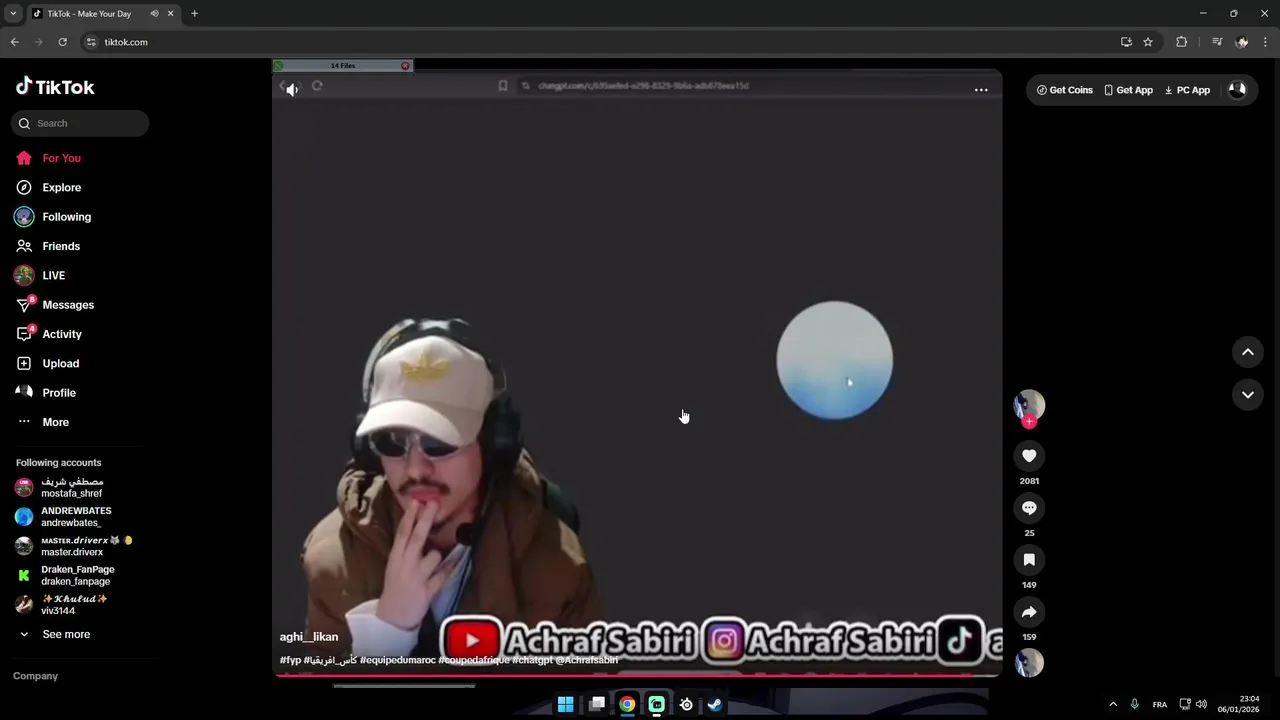Open Messages in the sidebar
Image resolution: width=1280 pixels, height=720 pixels.
[x=55, y=305]
